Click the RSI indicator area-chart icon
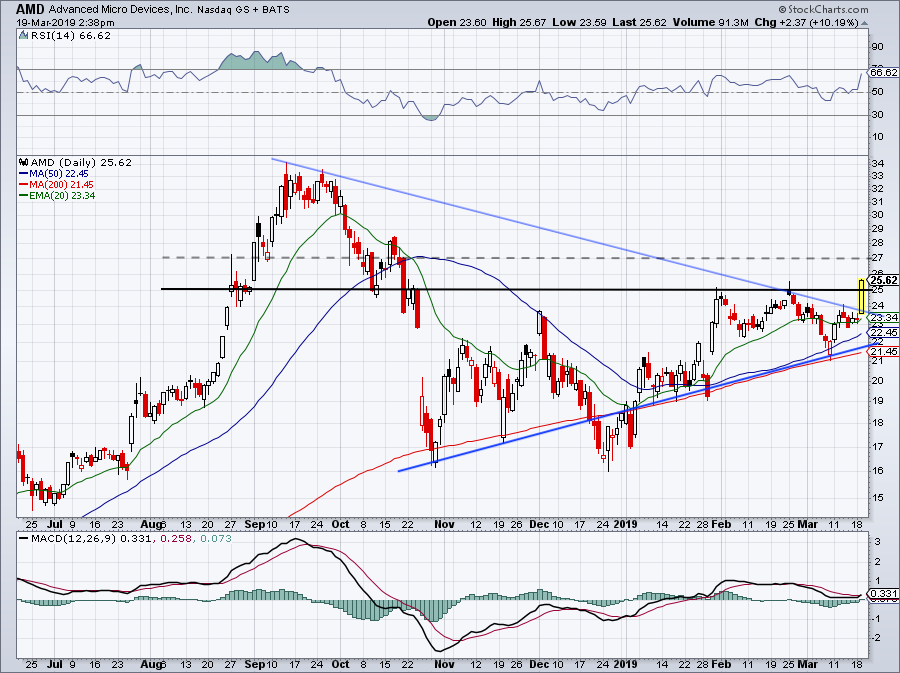Screen dimensions: 900x673 (x=23, y=36)
